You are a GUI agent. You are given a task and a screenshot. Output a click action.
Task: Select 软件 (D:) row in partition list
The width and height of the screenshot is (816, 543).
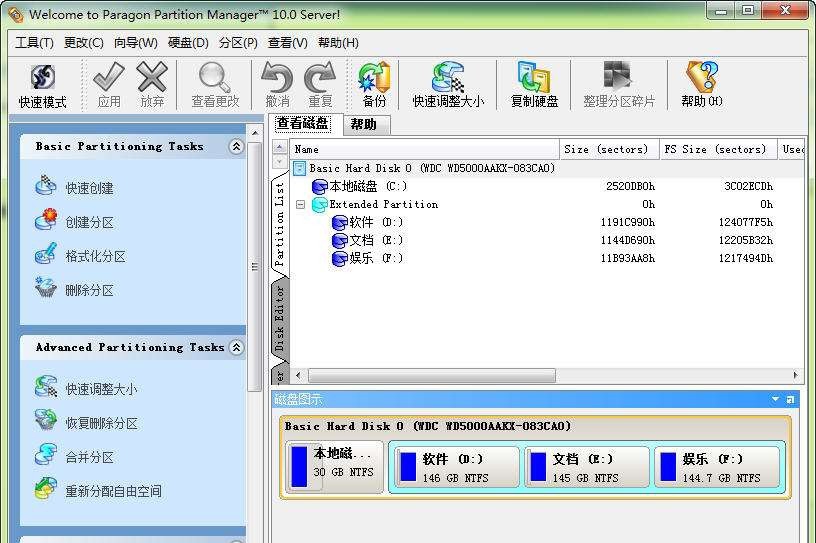(546, 222)
